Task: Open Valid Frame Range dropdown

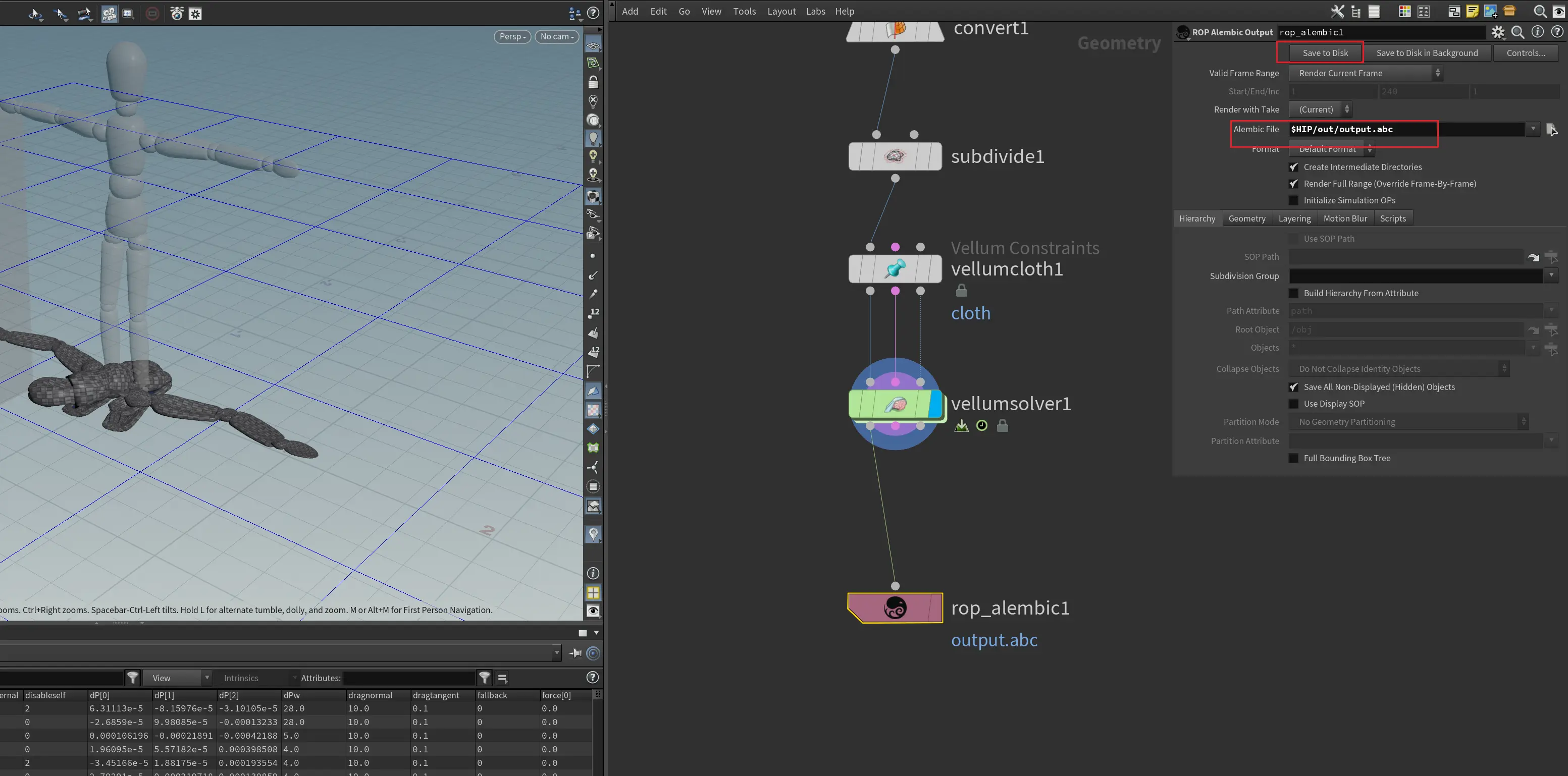Action: pyautogui.click(x=1365, y=73)
